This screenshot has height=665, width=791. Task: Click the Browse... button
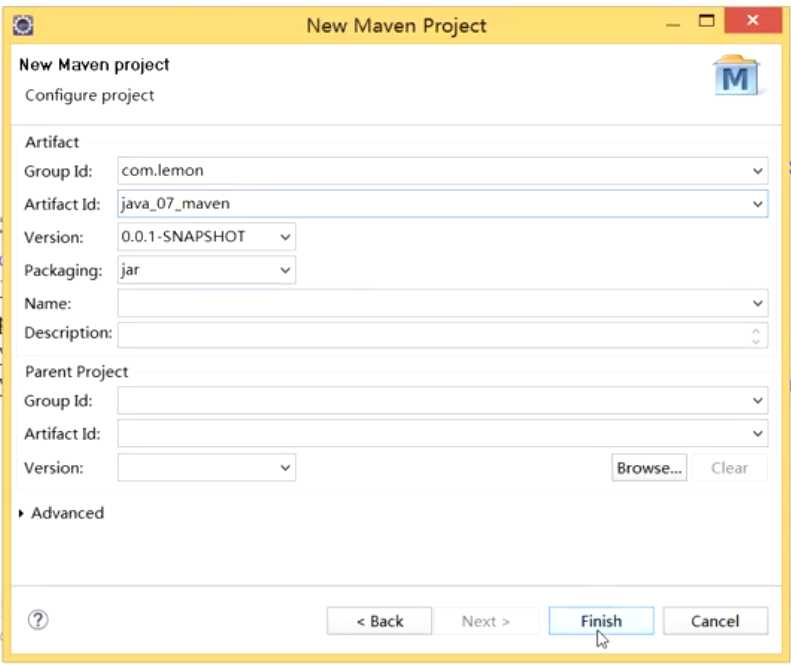(x=649, y=468)
